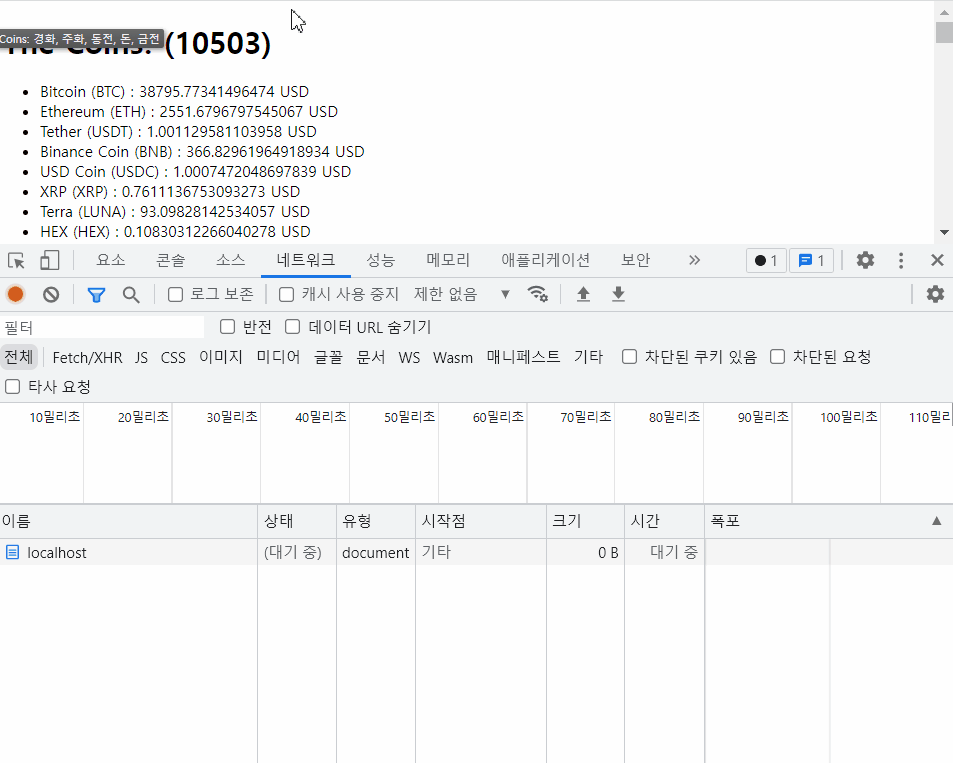953x763 pixels.
Task: Open the errors counter badge showing 1
Action: (x=766, y=261)
